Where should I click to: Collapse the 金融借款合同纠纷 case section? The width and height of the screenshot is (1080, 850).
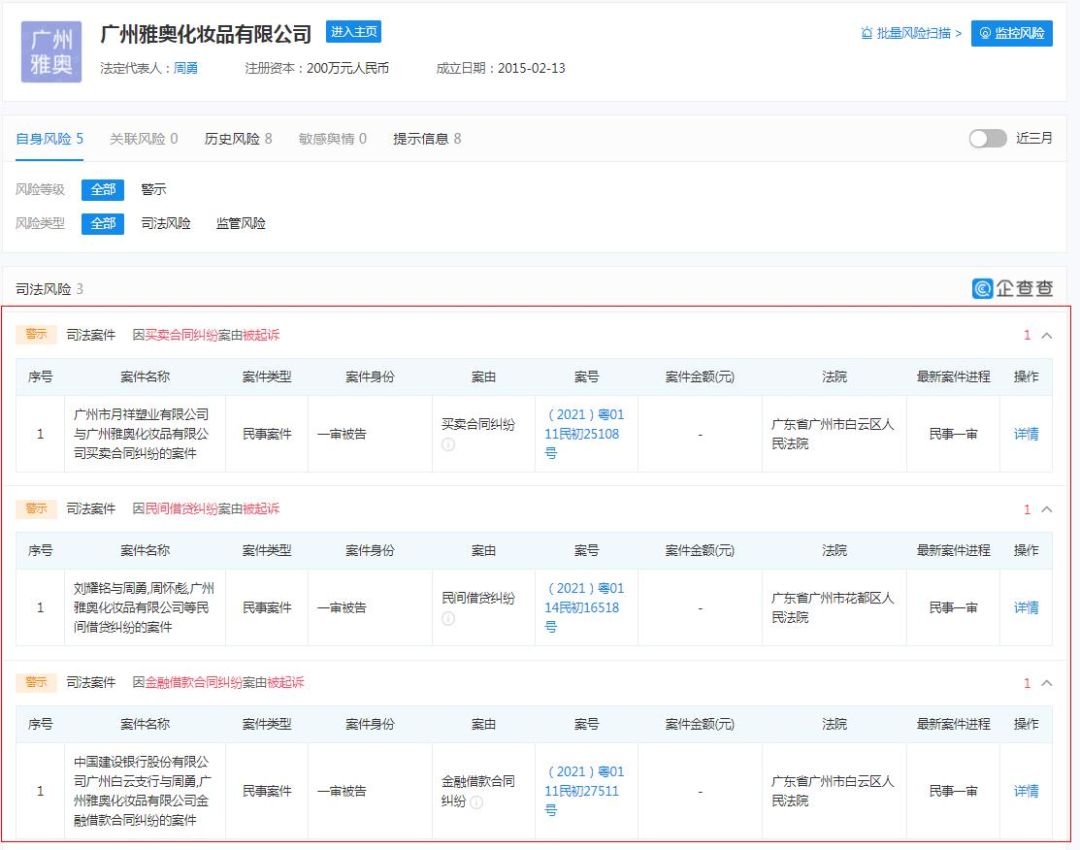pyautogui.click(x=1046, y=684)
